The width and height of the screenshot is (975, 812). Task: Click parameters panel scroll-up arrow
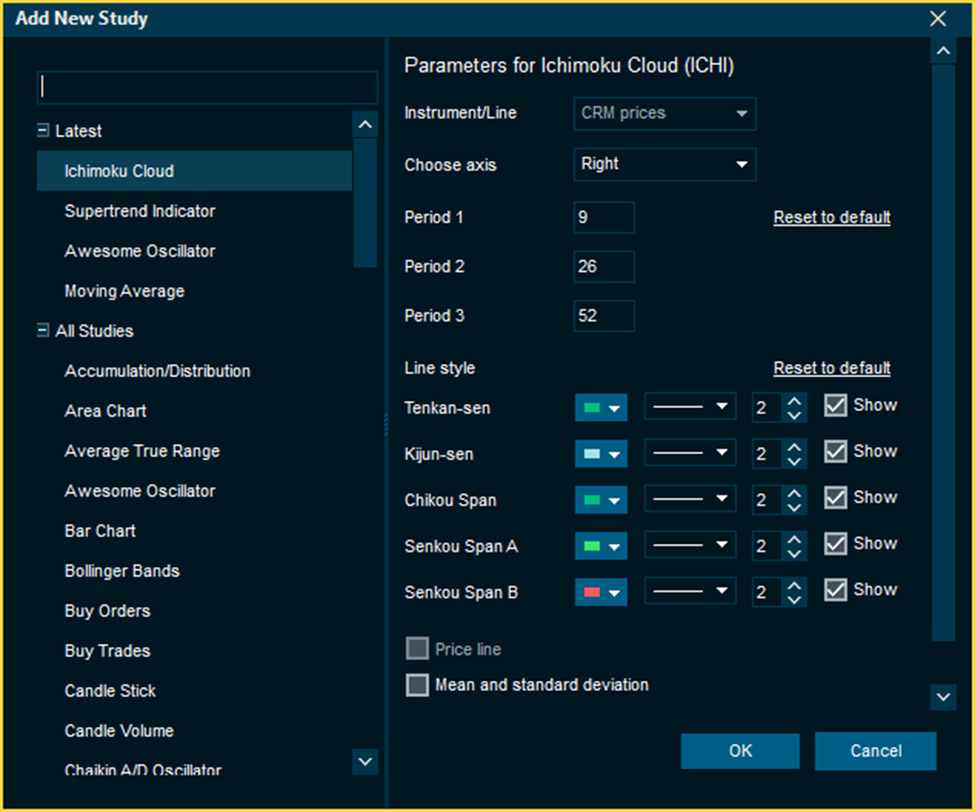point(943,51)
